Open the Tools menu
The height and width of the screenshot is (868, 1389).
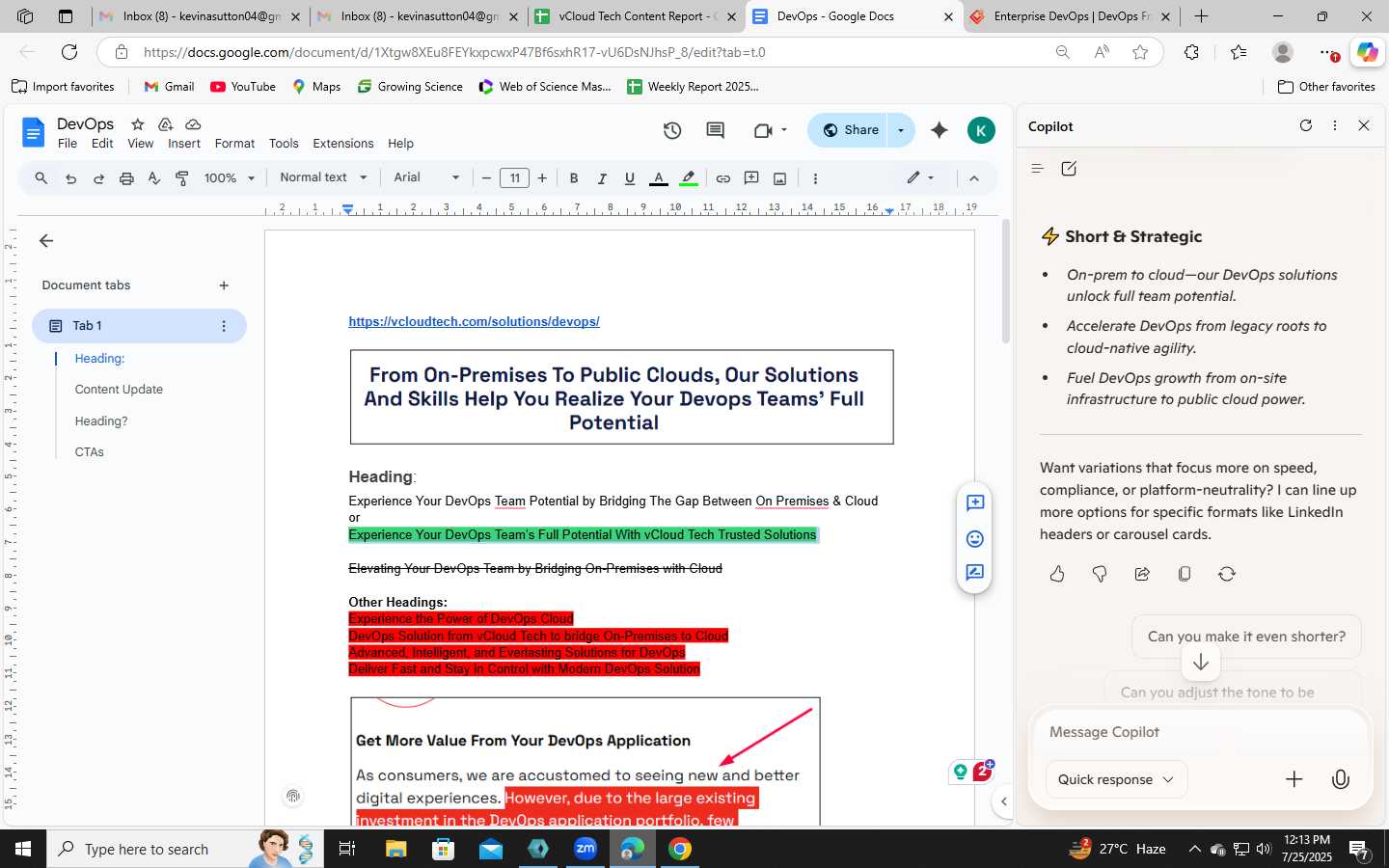tap(284, 144)
